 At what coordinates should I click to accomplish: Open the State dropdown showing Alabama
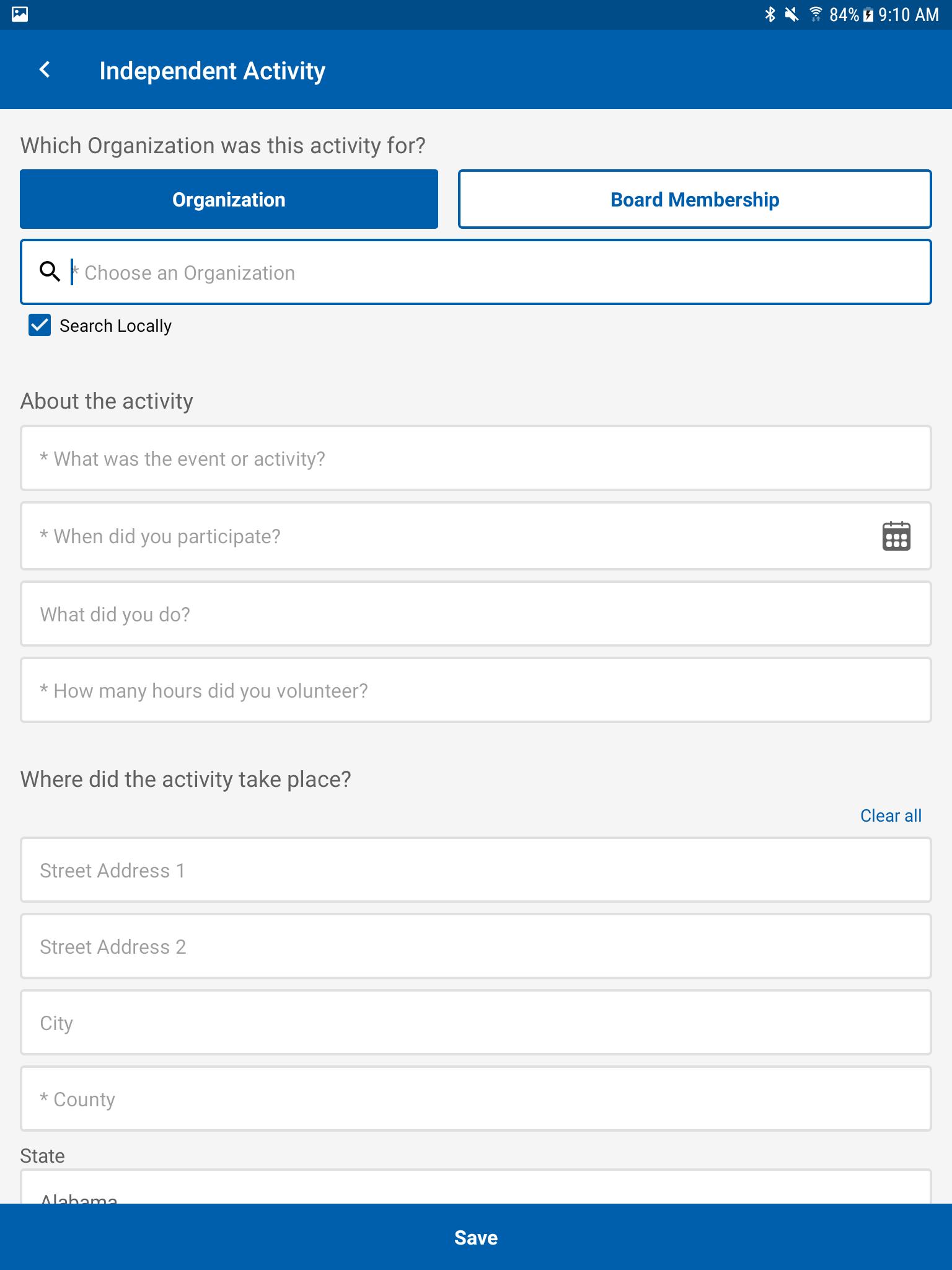tap(476, 1187)
